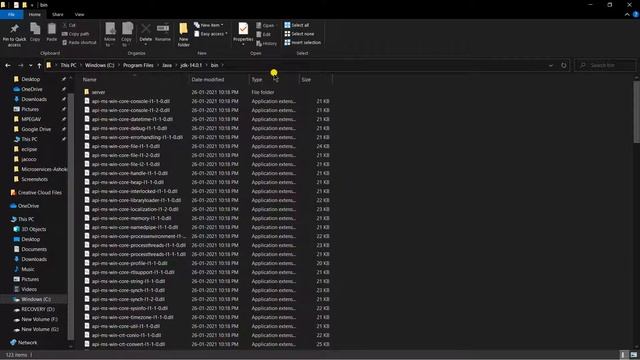Click Edit in the Open group
Screen dimensions: 640x360
(x=263, y=34)
